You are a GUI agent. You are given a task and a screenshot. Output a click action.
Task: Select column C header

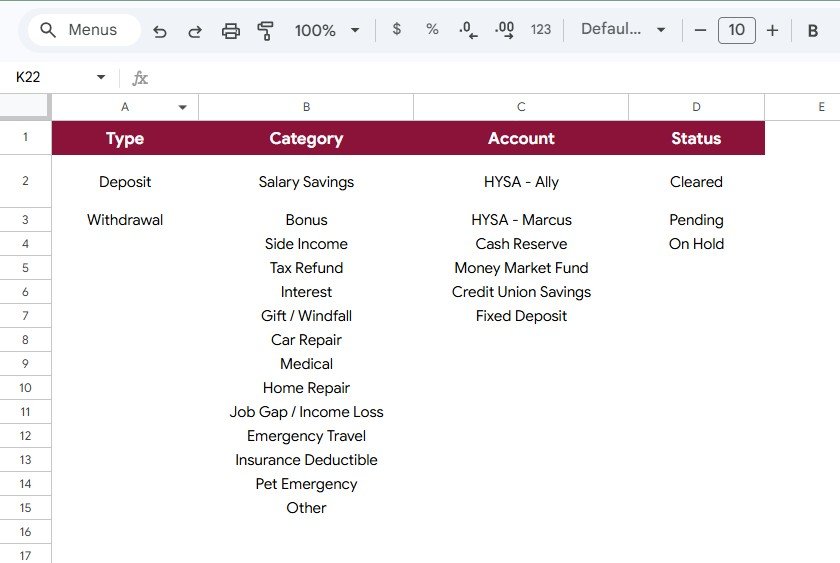[521, 107]
